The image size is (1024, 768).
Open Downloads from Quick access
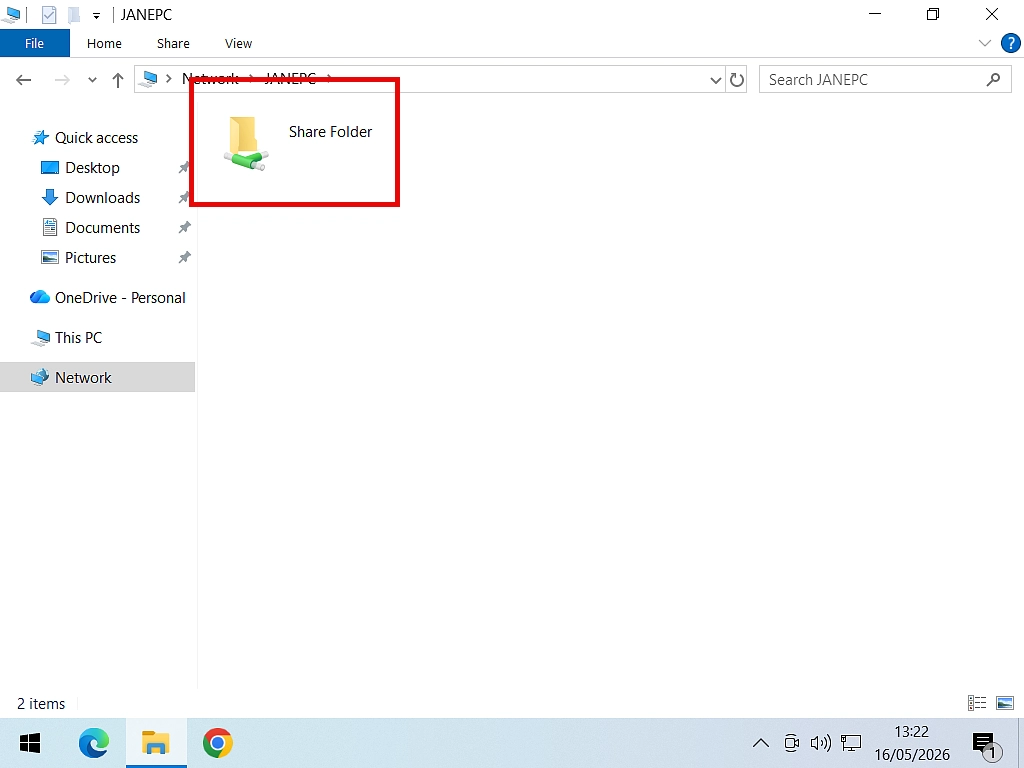[103, 198]
